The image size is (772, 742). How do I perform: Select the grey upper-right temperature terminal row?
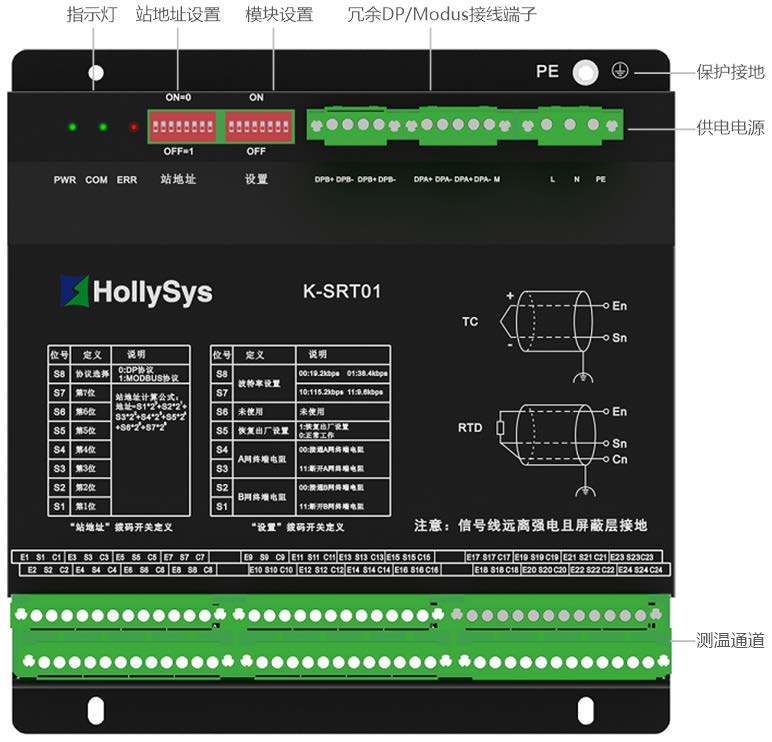tap(556, 615)
